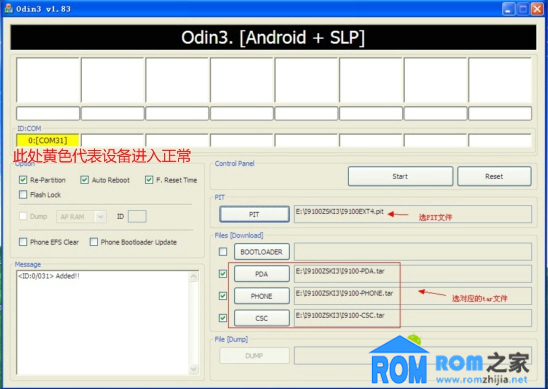This screenshot has width=548, height=389.
Task: Close the Odin3 window
Action: (x=537, y=9)
